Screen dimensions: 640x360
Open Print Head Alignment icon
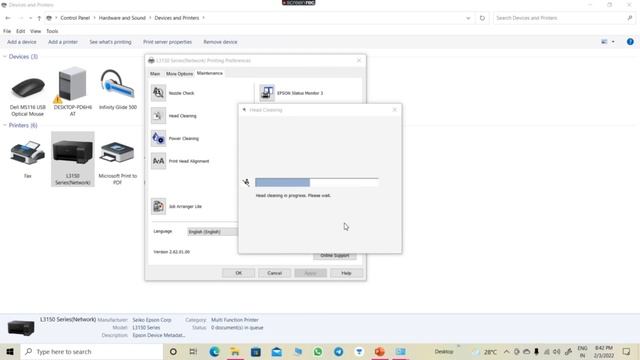(x=158, y=161)
